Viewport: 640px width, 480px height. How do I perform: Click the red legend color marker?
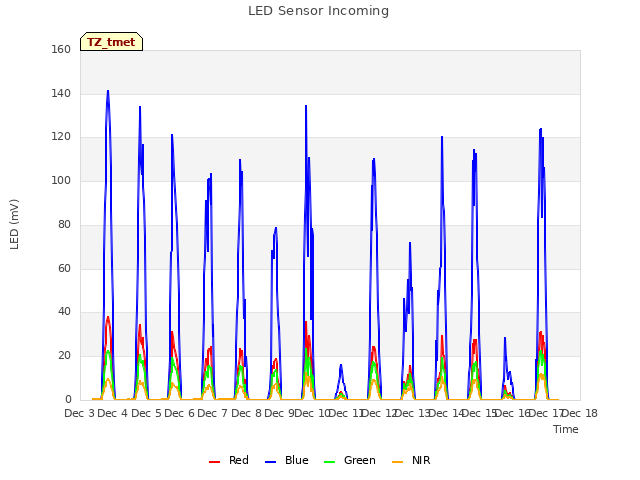click(214, 462)
